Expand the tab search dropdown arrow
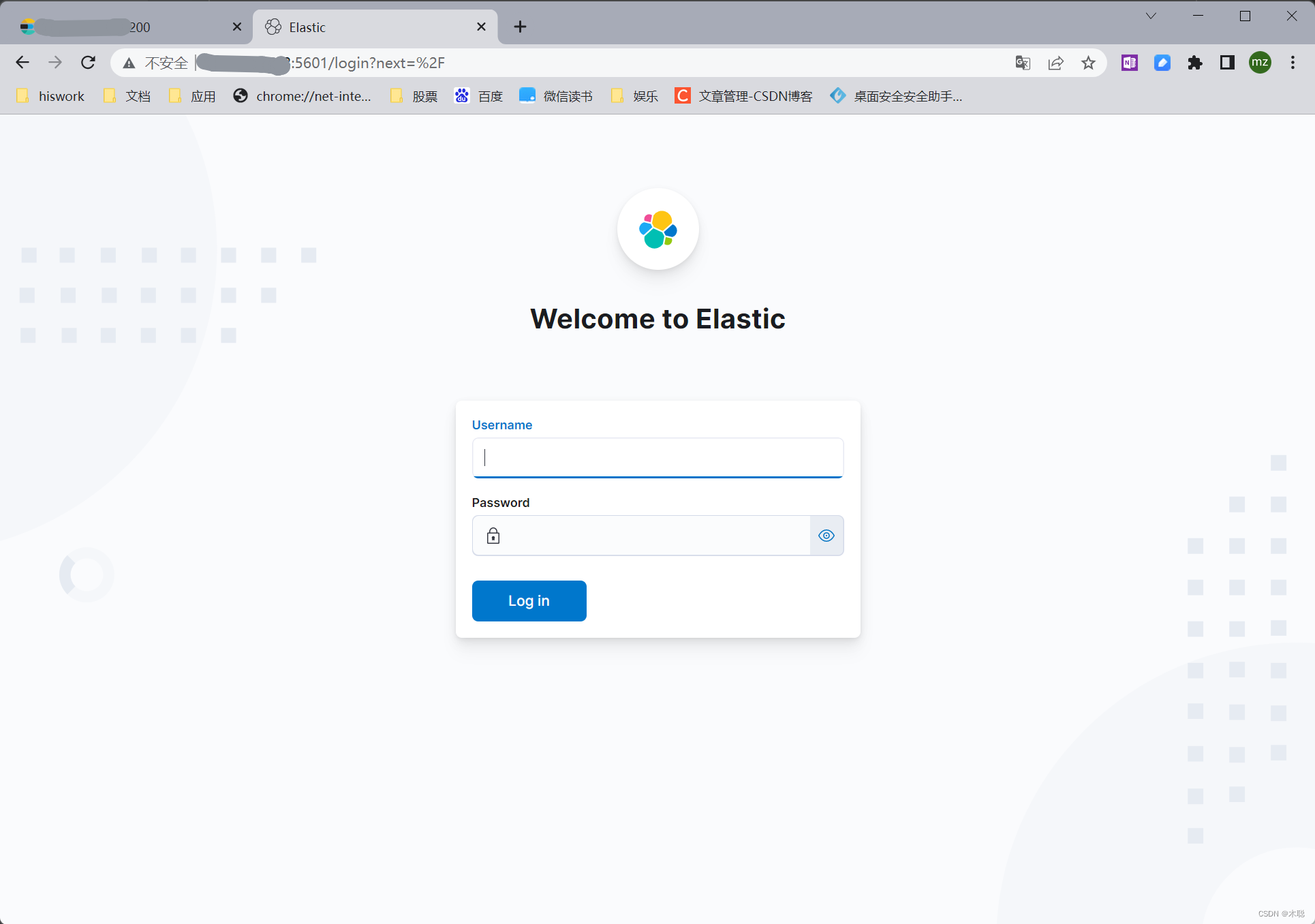1315x924 pixels. tap(1151, 16)
